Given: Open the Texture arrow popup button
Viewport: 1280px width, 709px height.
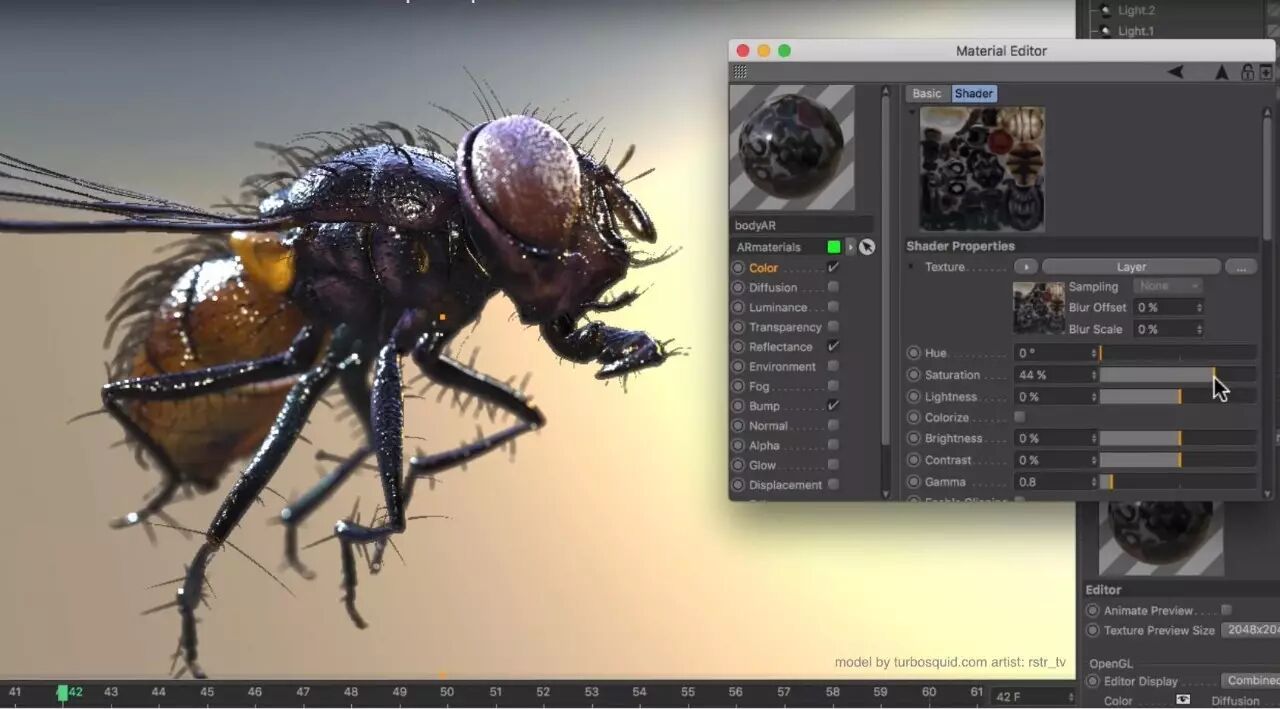Looking at the screenshot, I should click(x=1025, y=267).
